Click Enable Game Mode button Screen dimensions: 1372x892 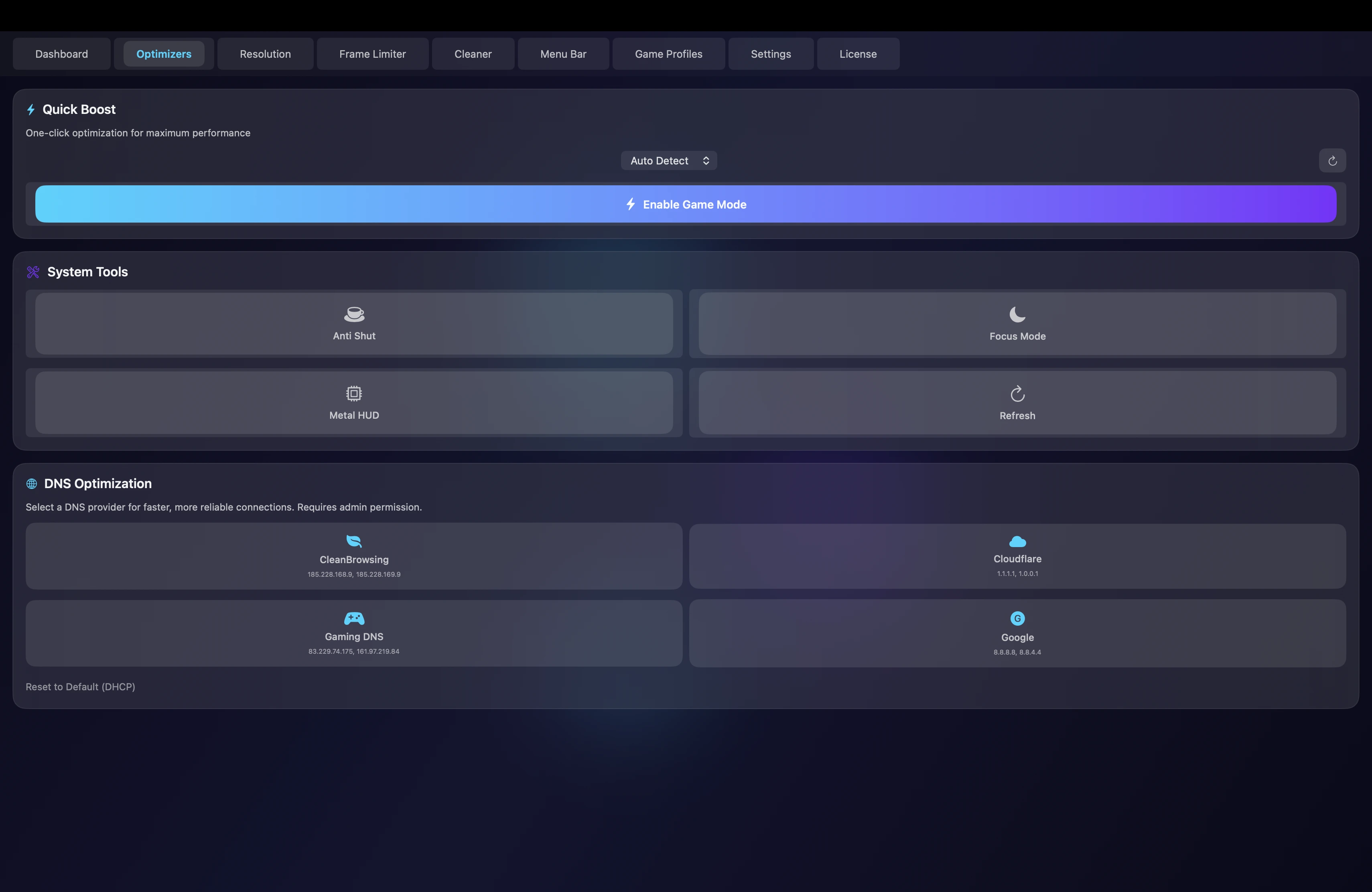tap(686, 204)
